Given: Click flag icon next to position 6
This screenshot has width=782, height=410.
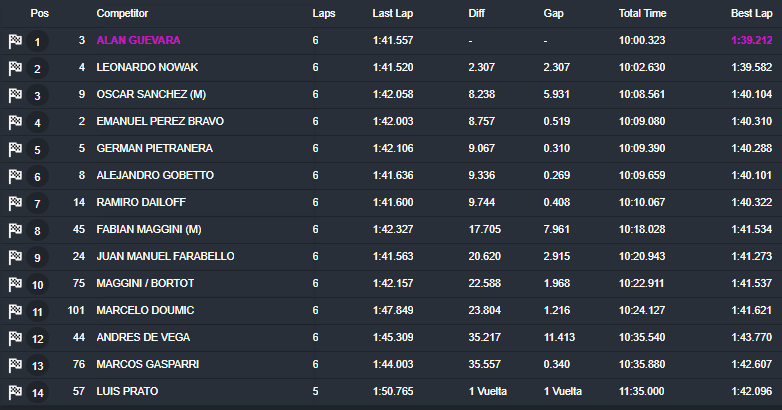Looking at the screenshot, I should pyautogui.click(x=15, y=176).
